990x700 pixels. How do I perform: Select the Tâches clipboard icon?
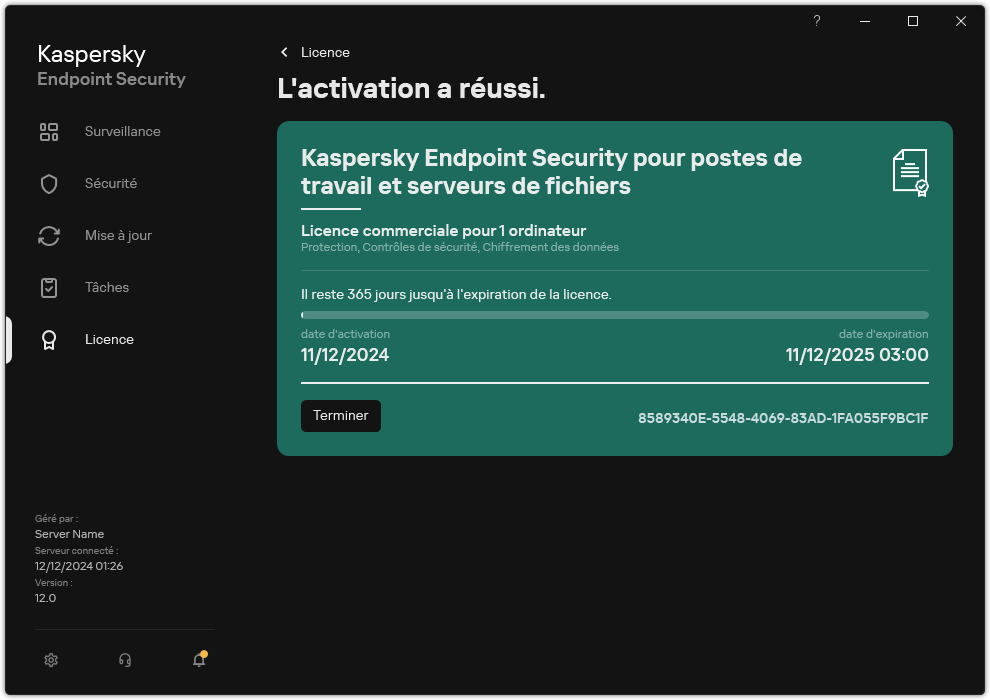49,287
